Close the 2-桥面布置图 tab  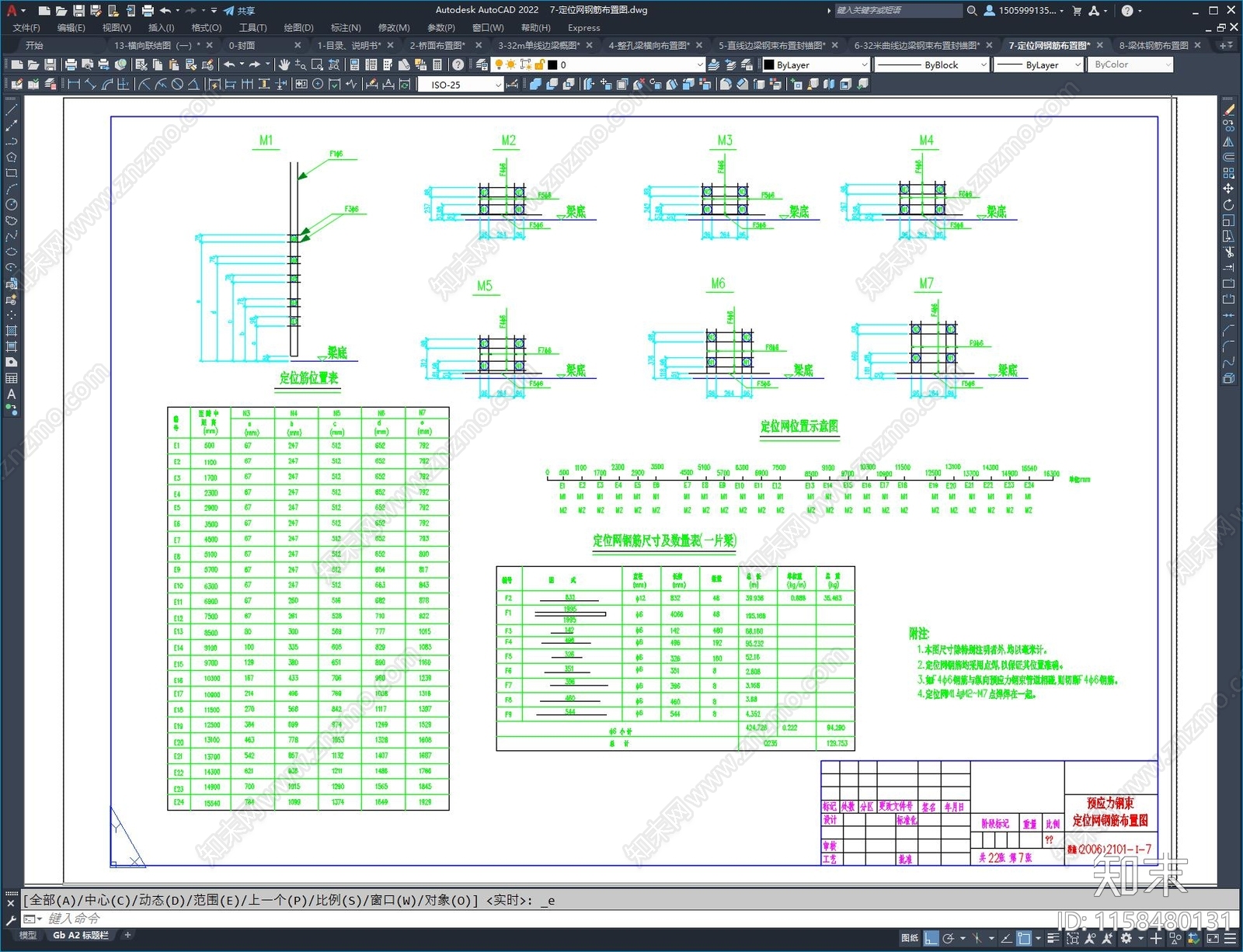coord(479,46)
